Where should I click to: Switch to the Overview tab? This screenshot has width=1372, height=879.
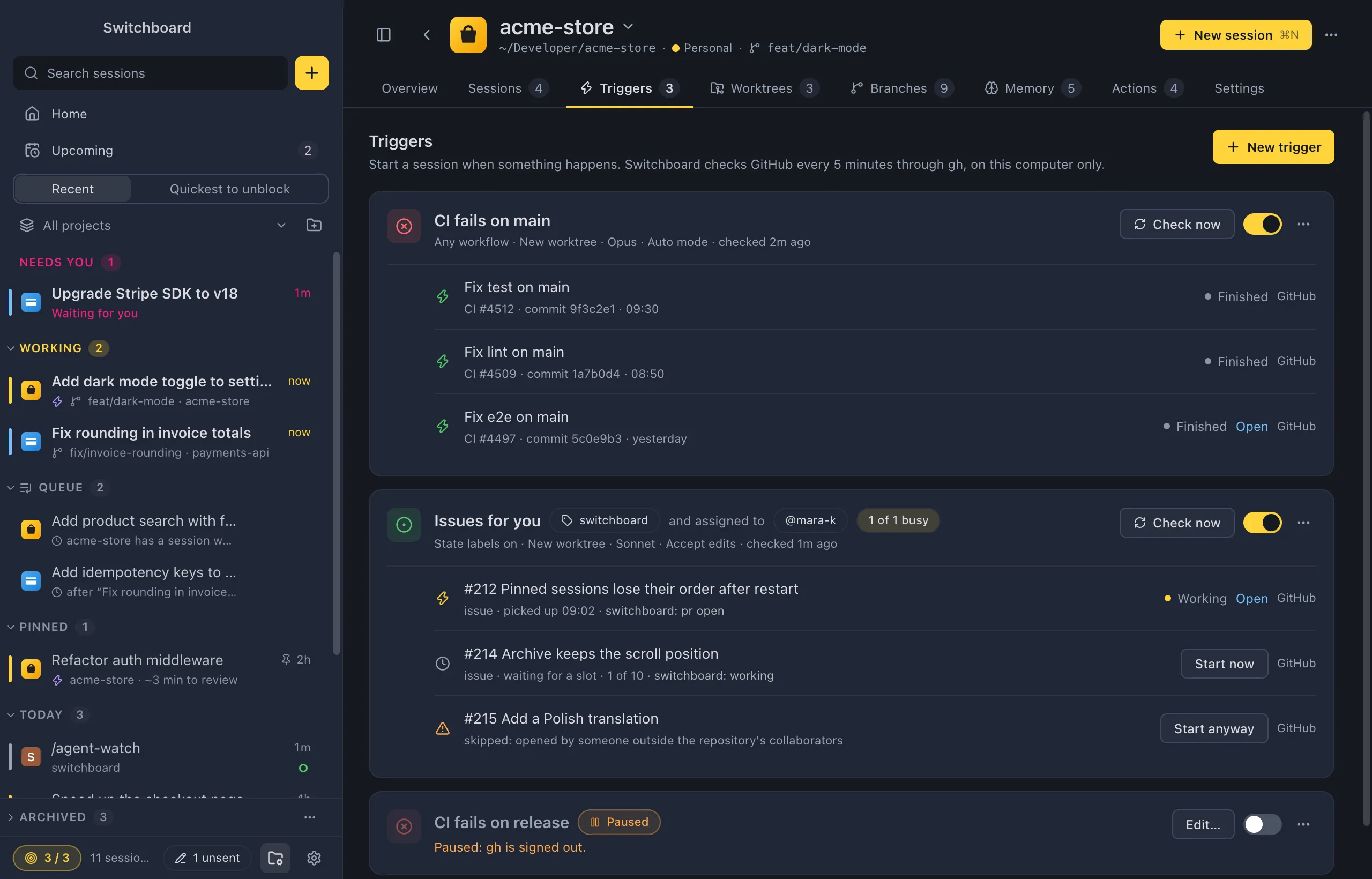(x=409, y=88)
